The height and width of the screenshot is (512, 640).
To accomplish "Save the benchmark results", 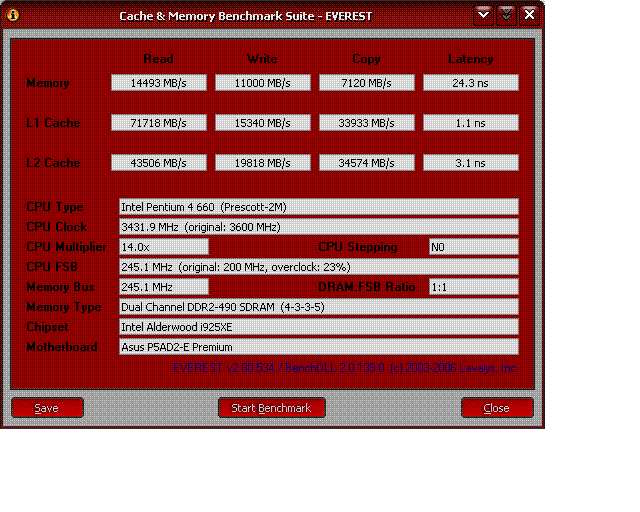I will 47,408.
